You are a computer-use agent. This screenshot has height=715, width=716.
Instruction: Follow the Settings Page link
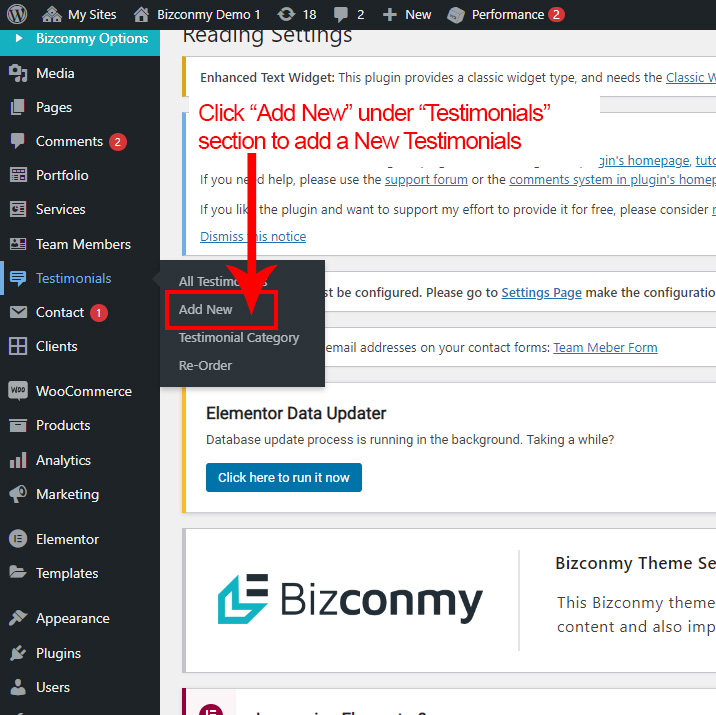tap(541, 293)
